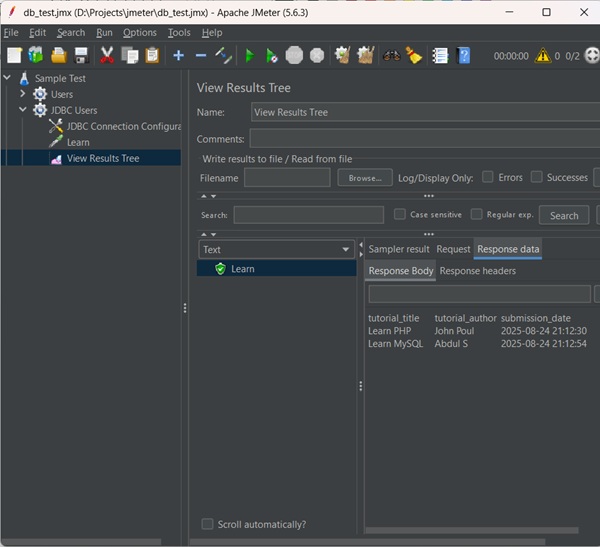
Task: Toggle Case sensitive checkbox
Action: click(x=400, y=214)
